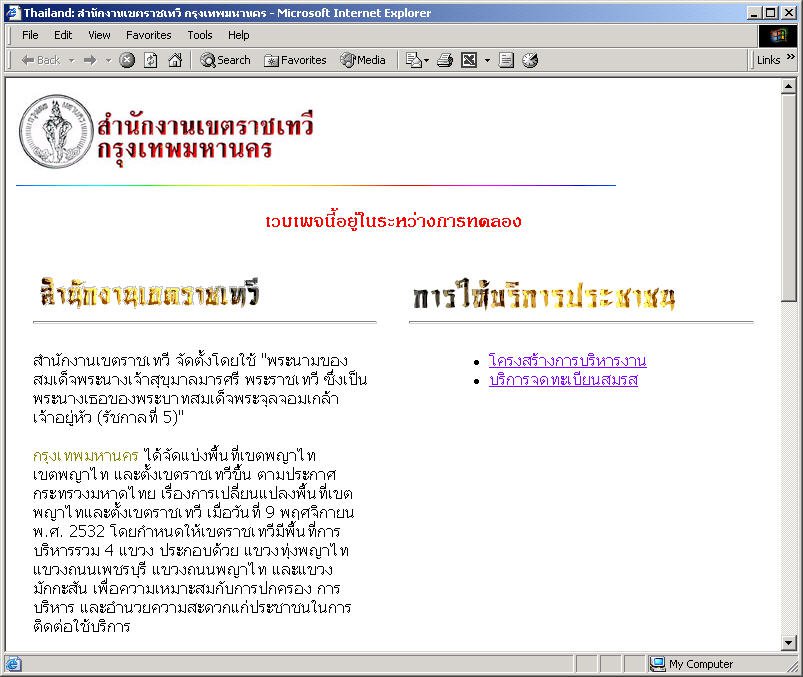This screenshot has width=803, height=677.
Task: Open the โครงสร้างการบริหารงาน link
Action: coord(567,360)
